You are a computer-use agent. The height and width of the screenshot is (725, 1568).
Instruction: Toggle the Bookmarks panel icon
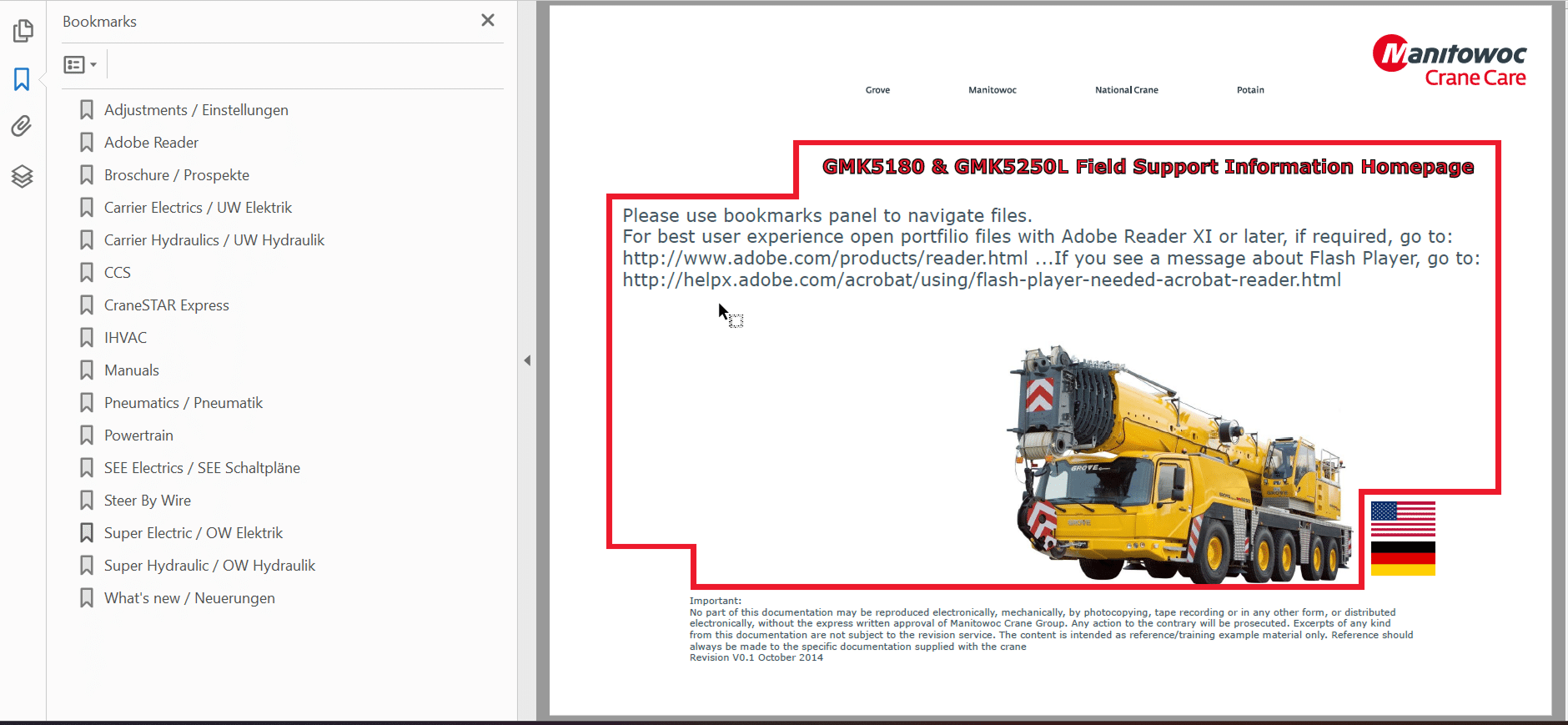(x=23, y=79)
